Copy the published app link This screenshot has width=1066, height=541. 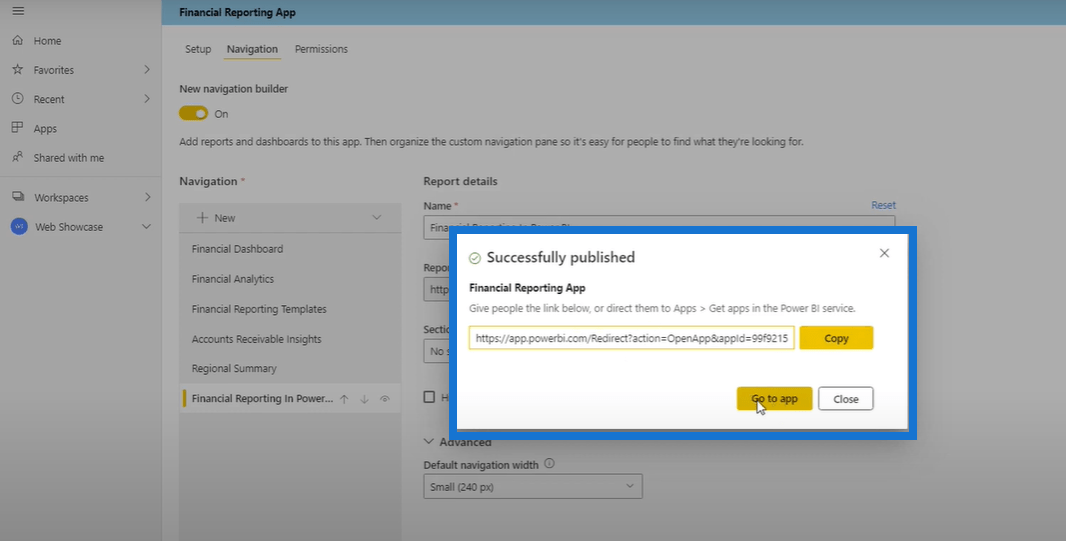pos(836,338)
